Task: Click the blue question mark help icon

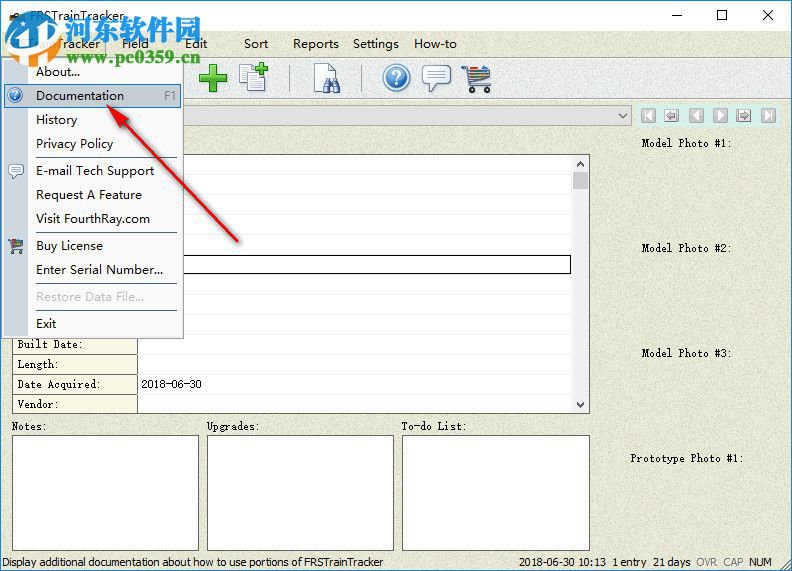Action: coord(397,78)
